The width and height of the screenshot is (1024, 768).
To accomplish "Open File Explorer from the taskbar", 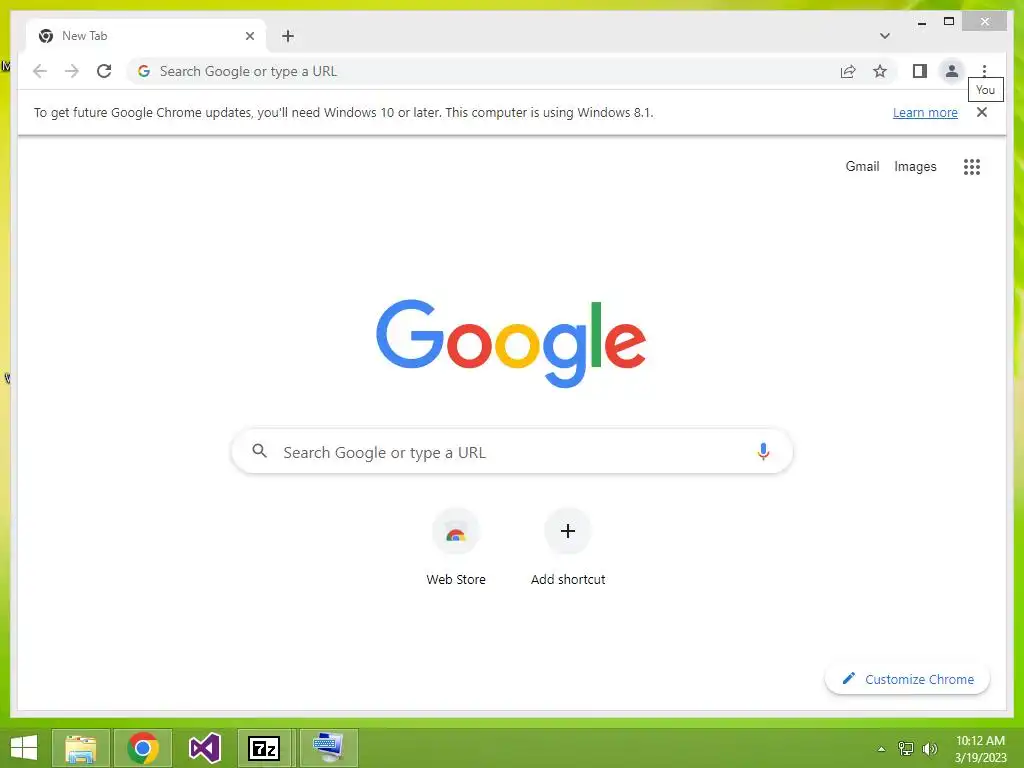I will point(80,748).
